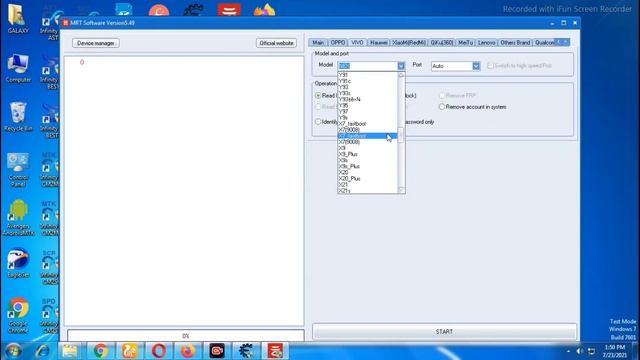Choose X20_Plus from the model list
This screenshot has height=360, width=640.
pyautogui.click(x=368, y=179)
